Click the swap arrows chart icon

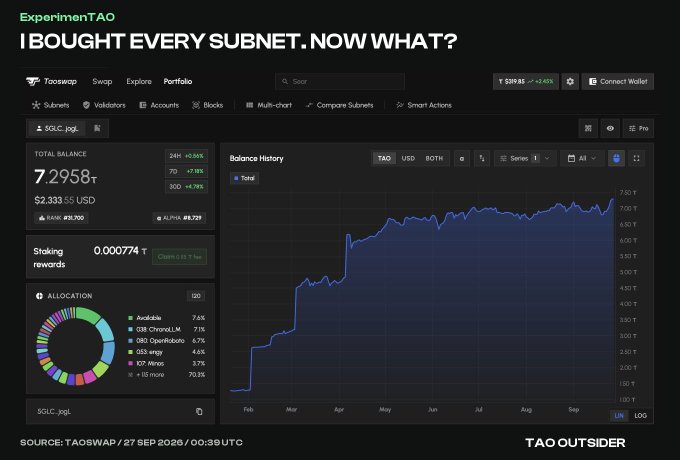point(482,159)
